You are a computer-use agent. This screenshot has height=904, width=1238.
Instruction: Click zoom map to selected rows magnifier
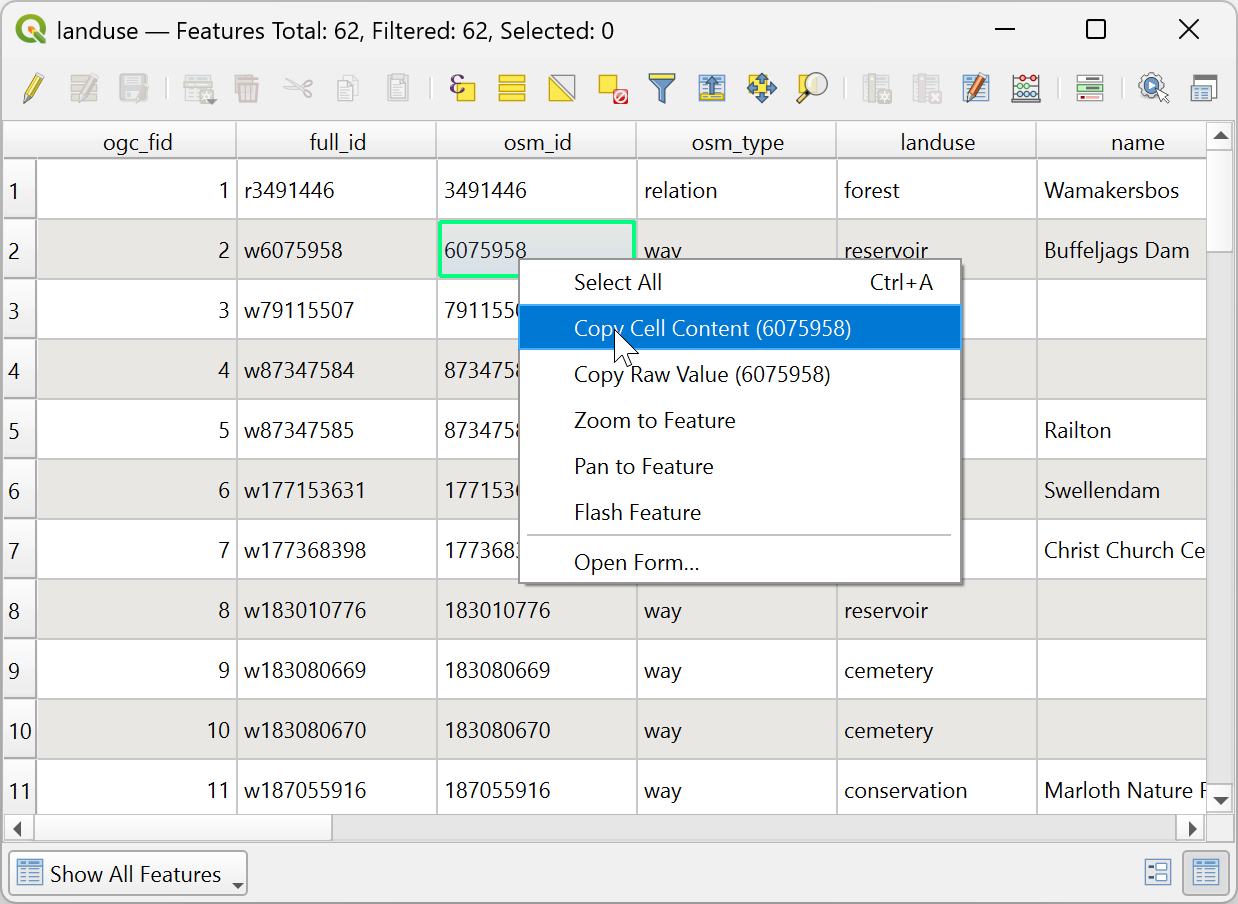pos(812,88)
